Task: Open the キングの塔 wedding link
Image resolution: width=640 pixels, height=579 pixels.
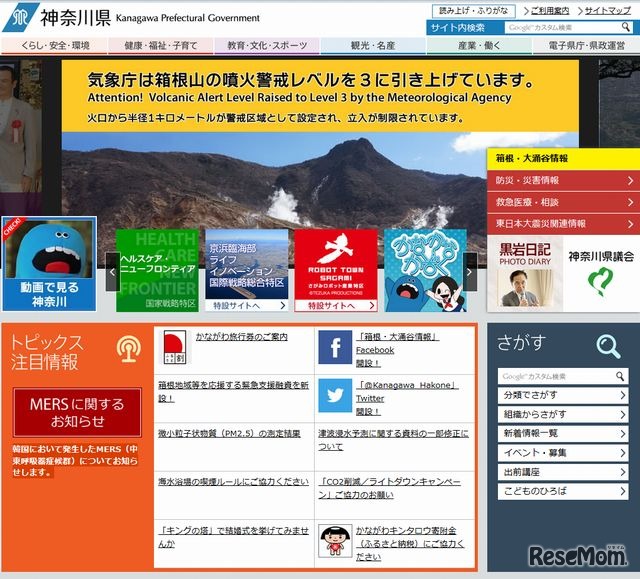Action: tap(233, 537)
